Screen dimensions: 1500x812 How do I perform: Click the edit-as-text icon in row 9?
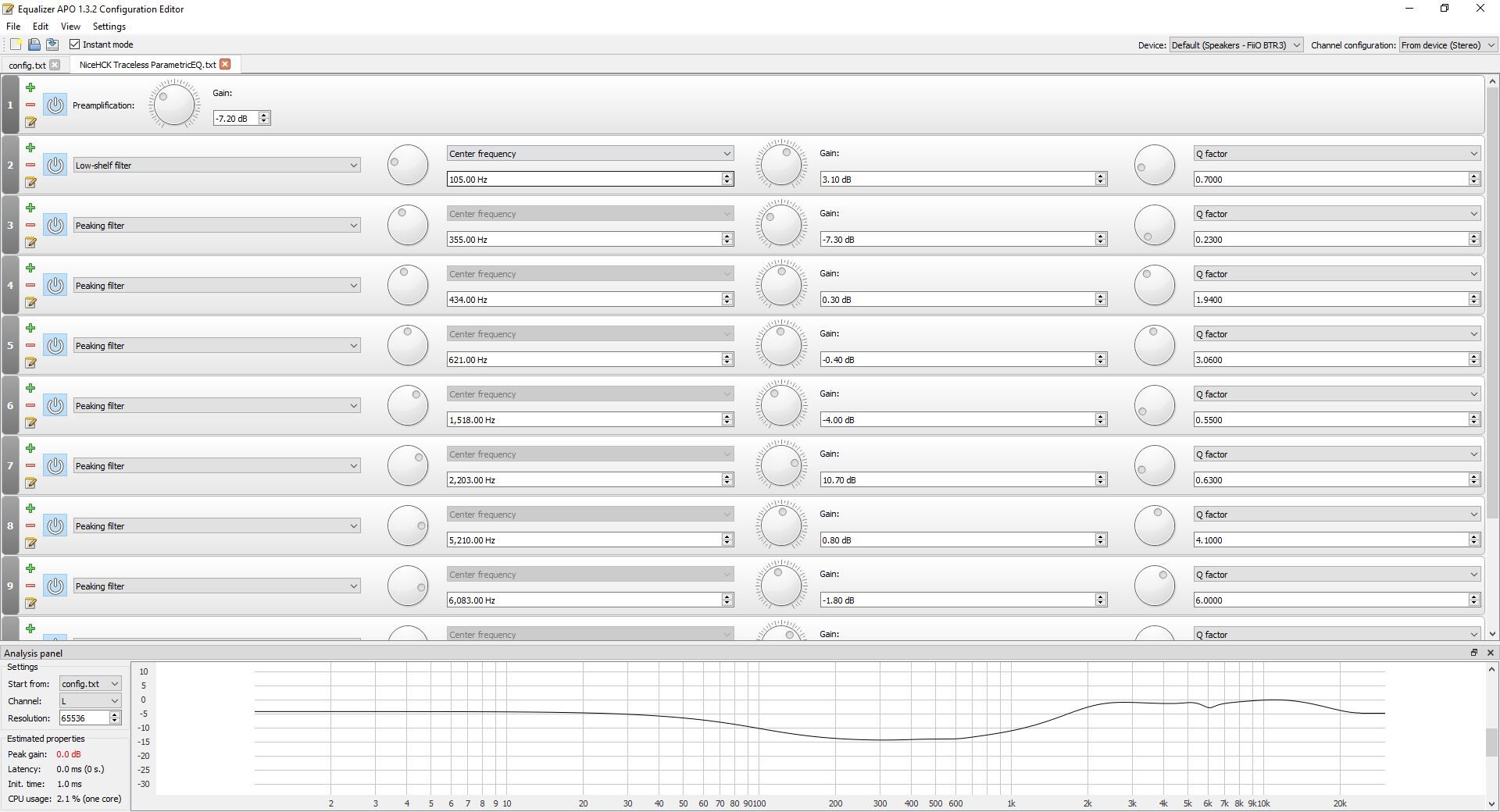[x=30, y=603]
